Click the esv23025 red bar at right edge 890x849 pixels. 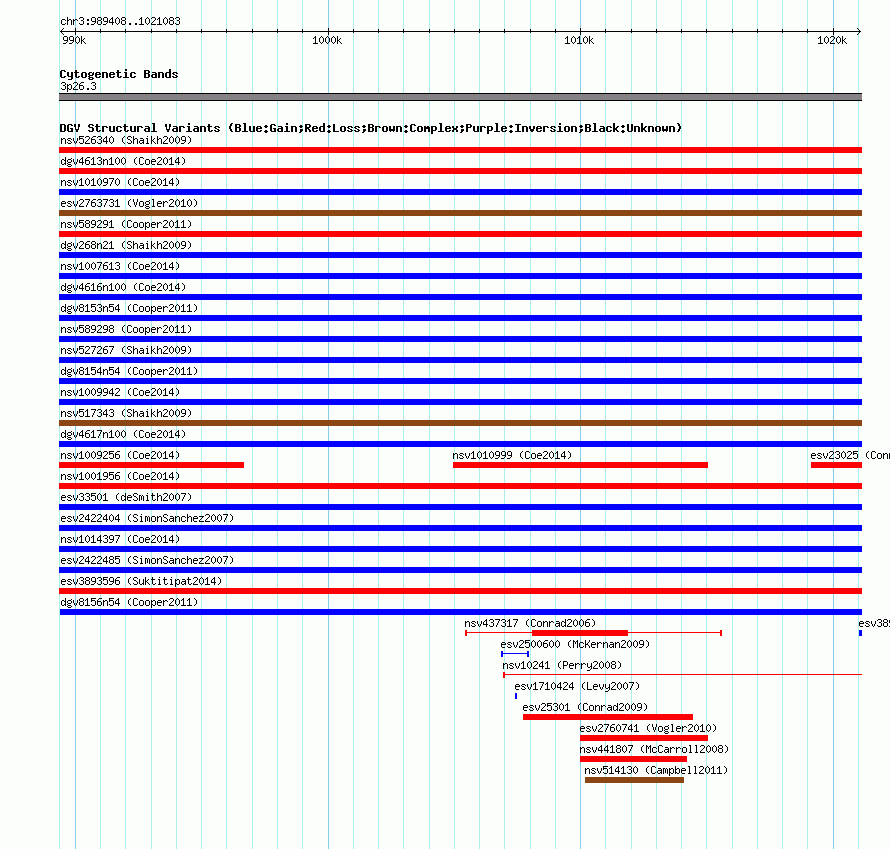click(x=836, y=465)
